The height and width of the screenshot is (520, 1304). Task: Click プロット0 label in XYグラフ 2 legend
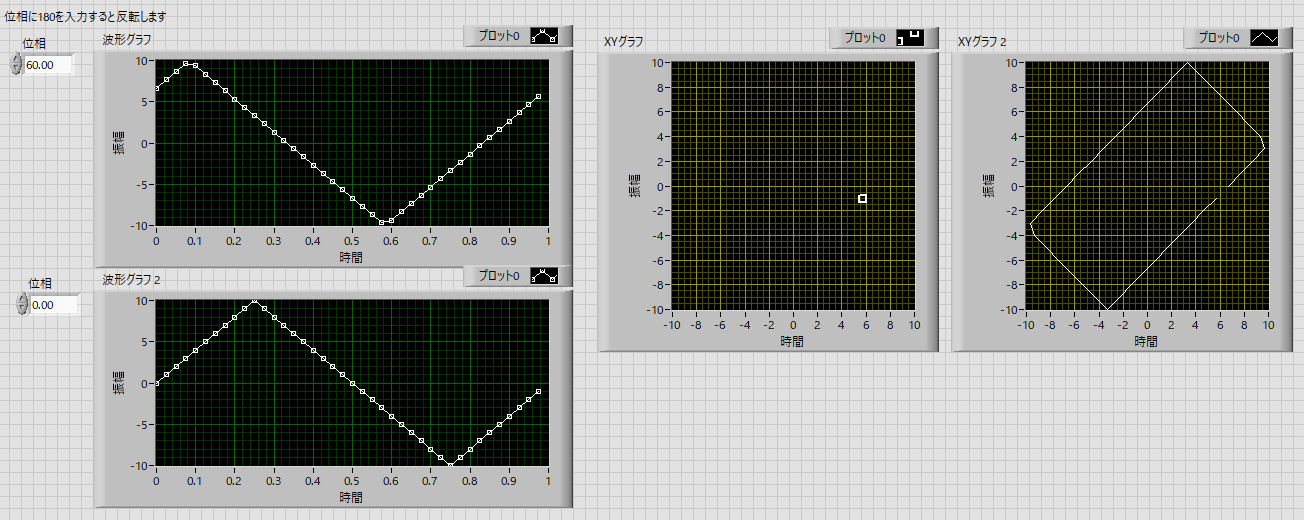[1220, 38]
